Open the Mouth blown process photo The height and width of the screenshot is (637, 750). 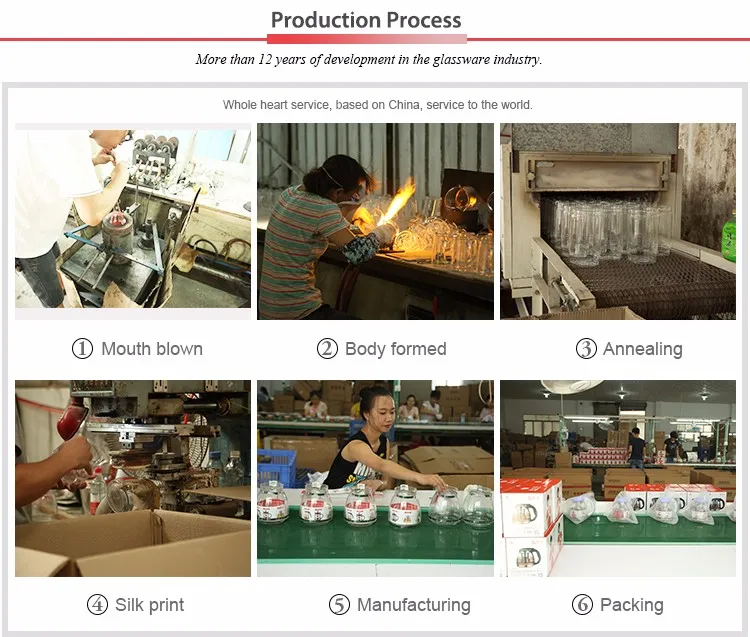[133, 221]
